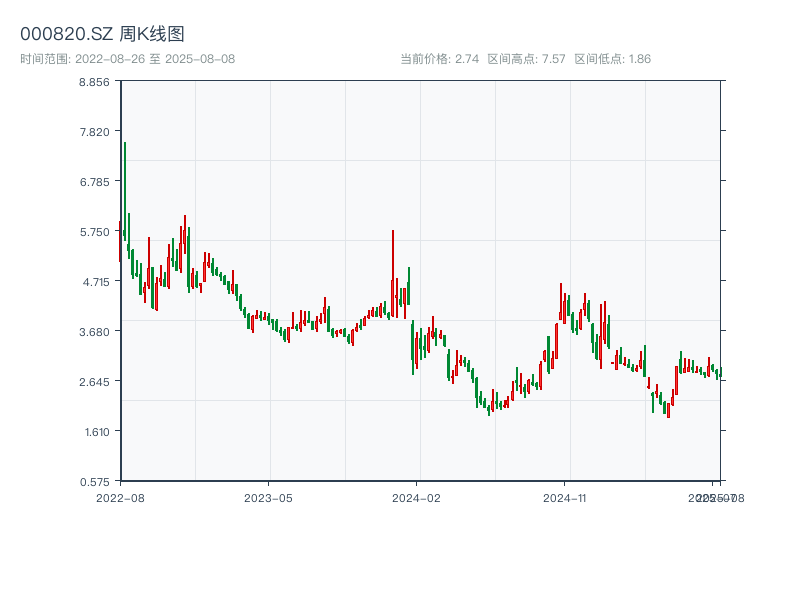Screen dimensions: 800x600
Task: Click y-axis value 6.785
Action: [94, 182]
